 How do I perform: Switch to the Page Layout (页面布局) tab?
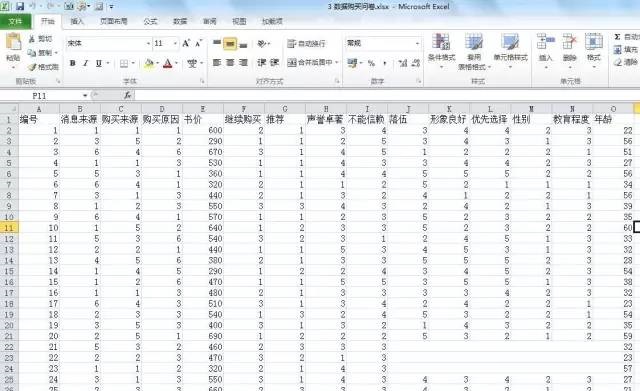(x=114, y=21)
